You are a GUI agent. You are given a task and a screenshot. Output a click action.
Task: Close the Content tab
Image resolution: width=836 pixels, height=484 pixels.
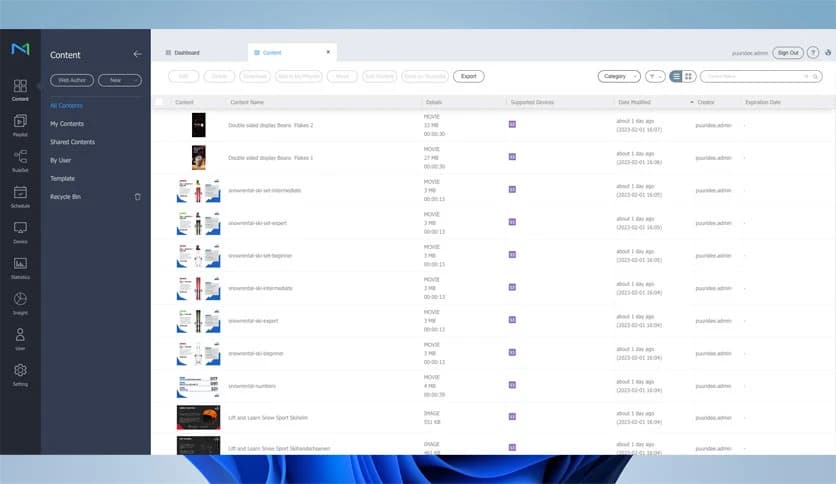click(328, 52)
